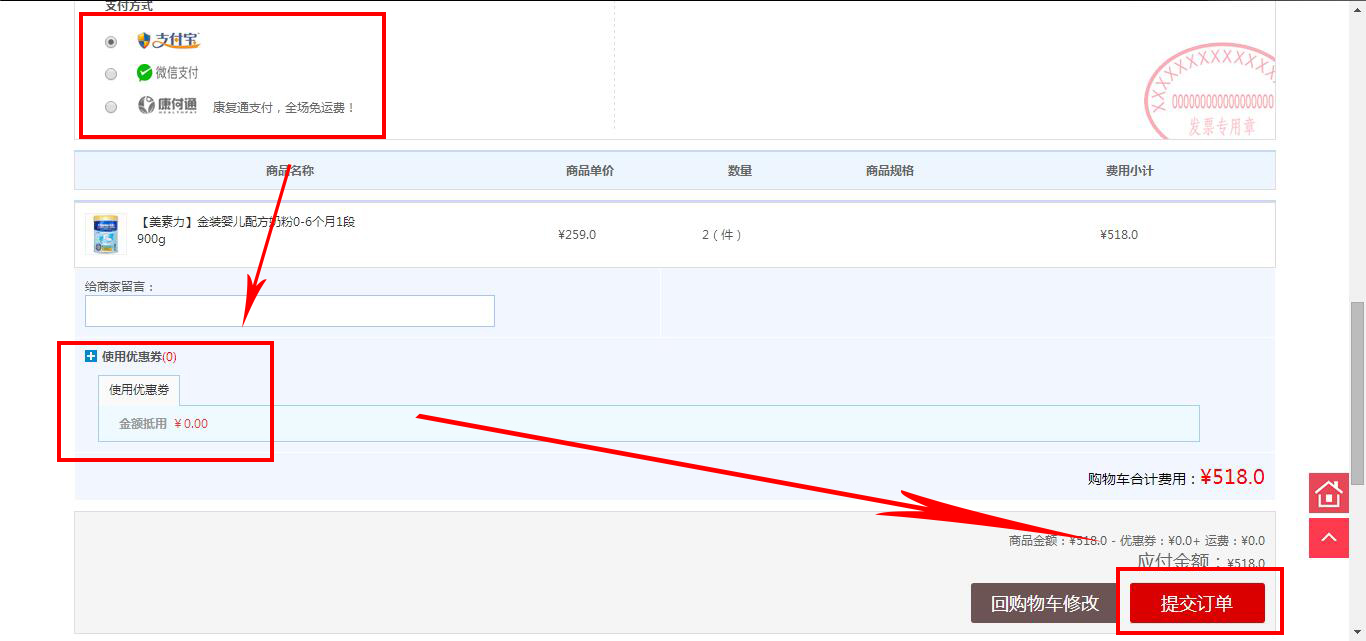Open the 使用优惠券 tab
The width and height of the screenshot is (1366, 641).
coord(139,390)
